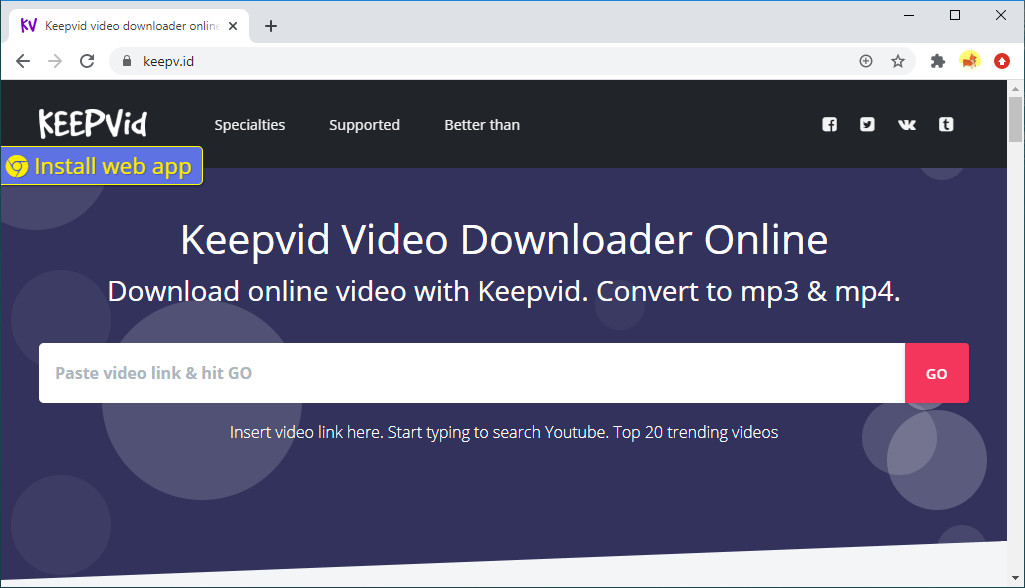Screen dimensions: 1025x588
Task: Open Top 20 trending videos link
Action: 696,432
